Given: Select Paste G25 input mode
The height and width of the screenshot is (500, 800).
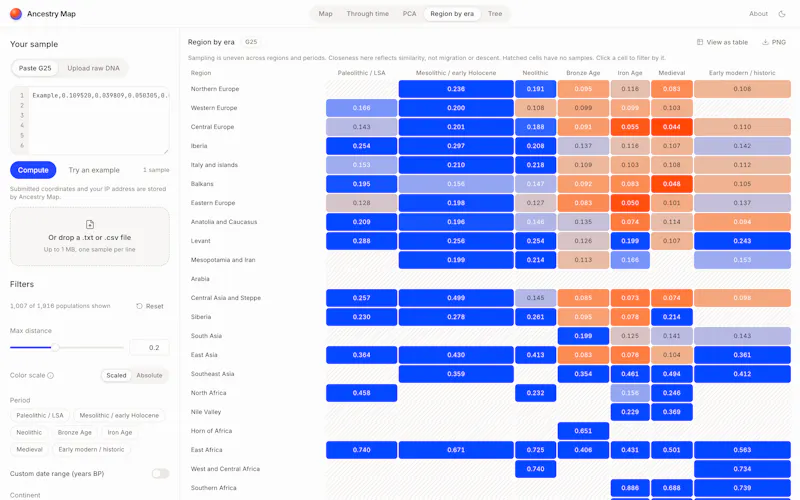Looking at the screenshot, I should pos(35,68).
